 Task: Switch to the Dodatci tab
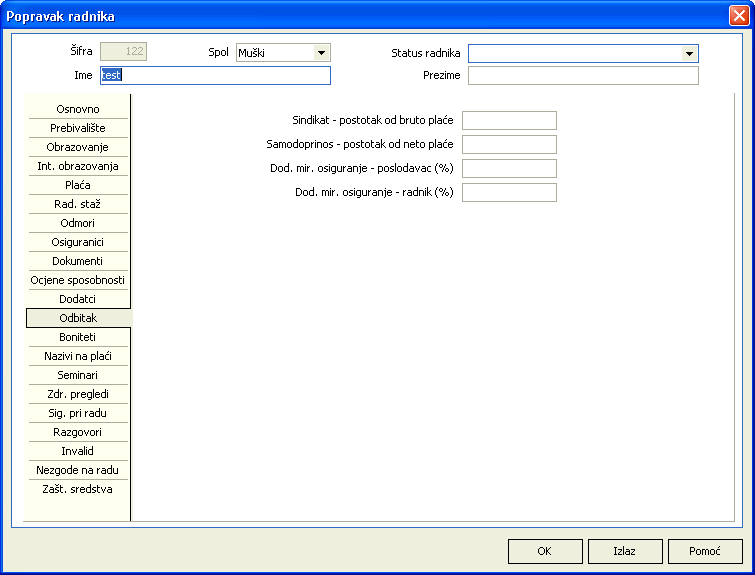click(x=77, y=299)
